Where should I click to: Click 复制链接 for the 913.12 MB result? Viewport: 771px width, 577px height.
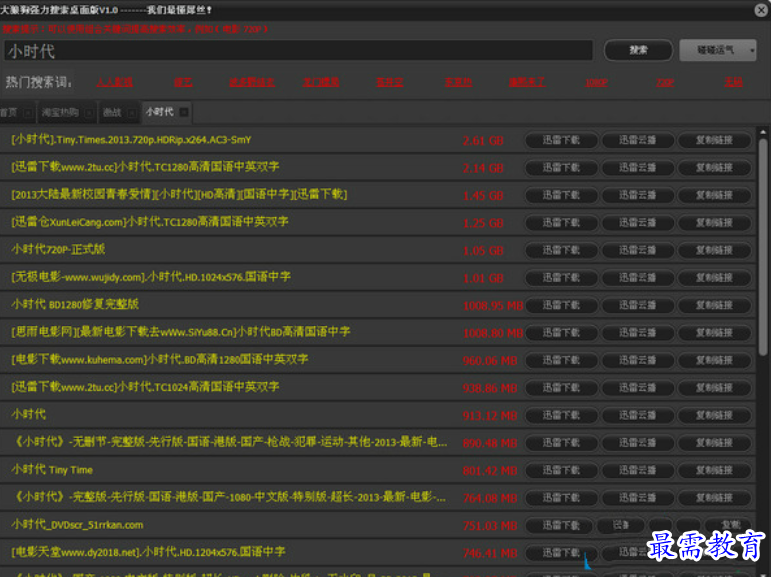click(714, 416)
